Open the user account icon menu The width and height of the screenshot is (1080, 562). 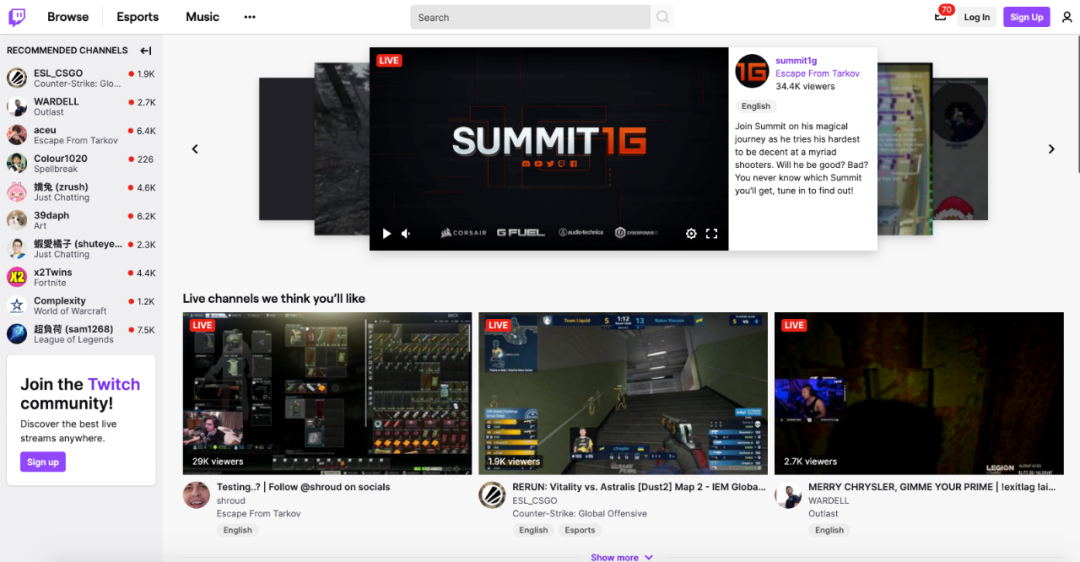(x=1066, y=17)
